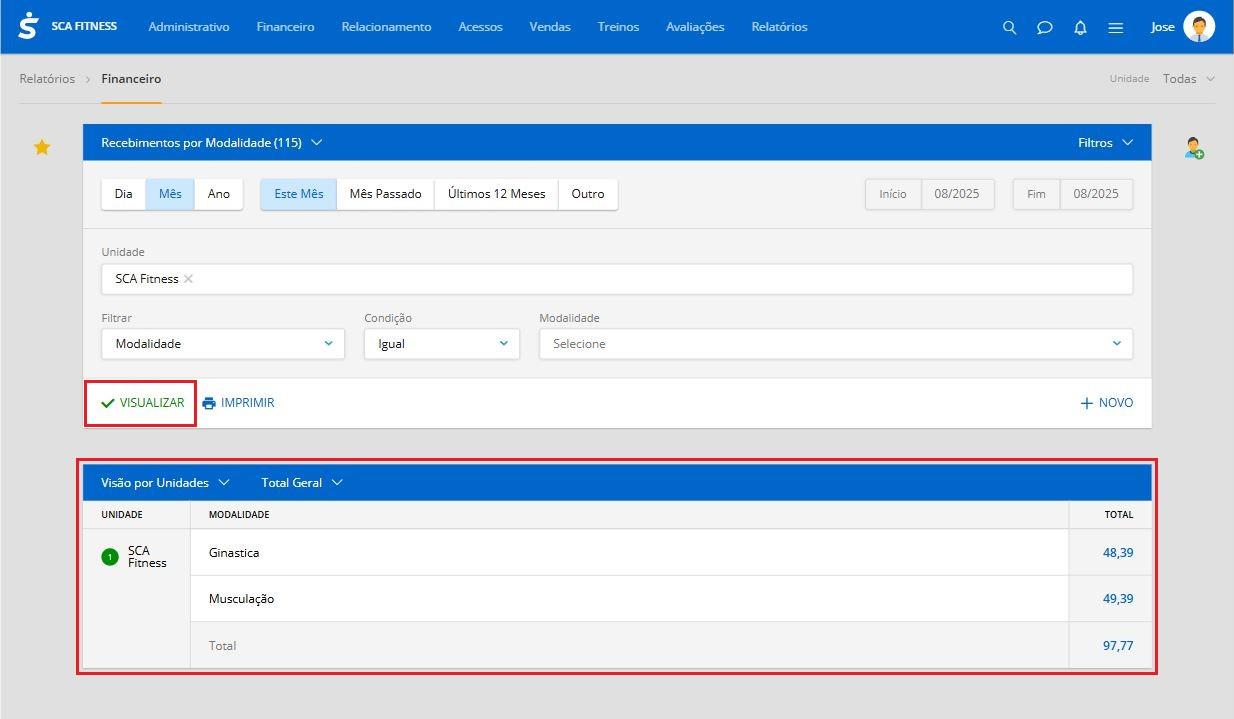
Task: Select the Dia period option
Action: point(123,194)
